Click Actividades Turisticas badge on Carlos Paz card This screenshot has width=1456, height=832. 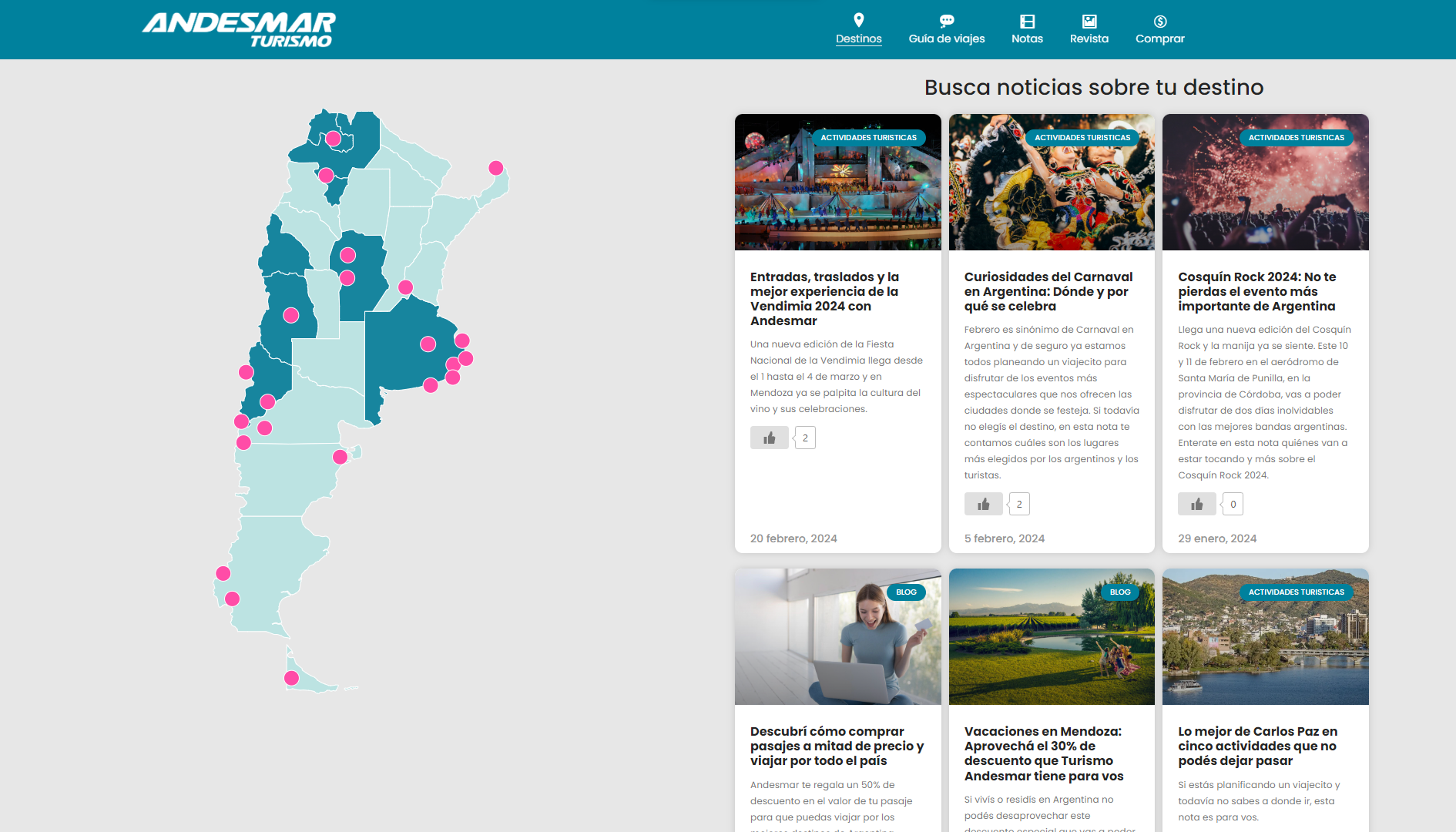point(1296,592)
